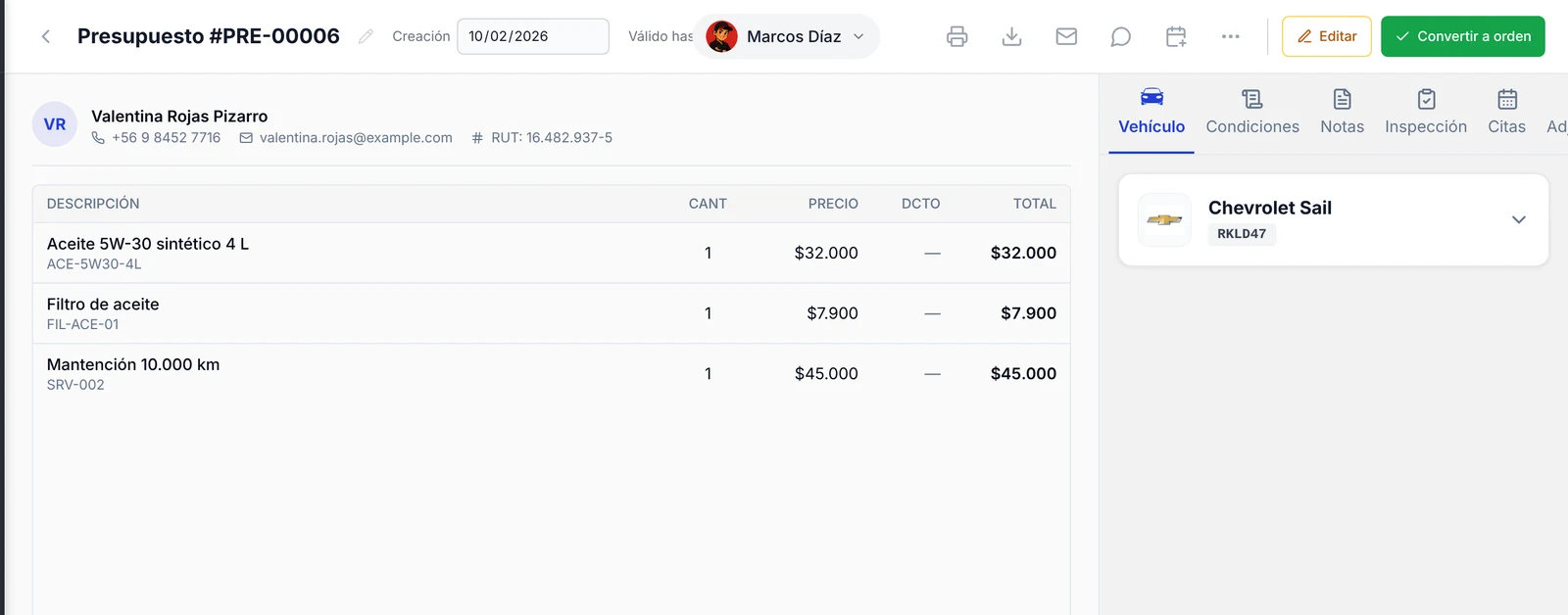Click the service code SRV-002
The height and width of the screenshot is (615, 1568).
(75, 385)
